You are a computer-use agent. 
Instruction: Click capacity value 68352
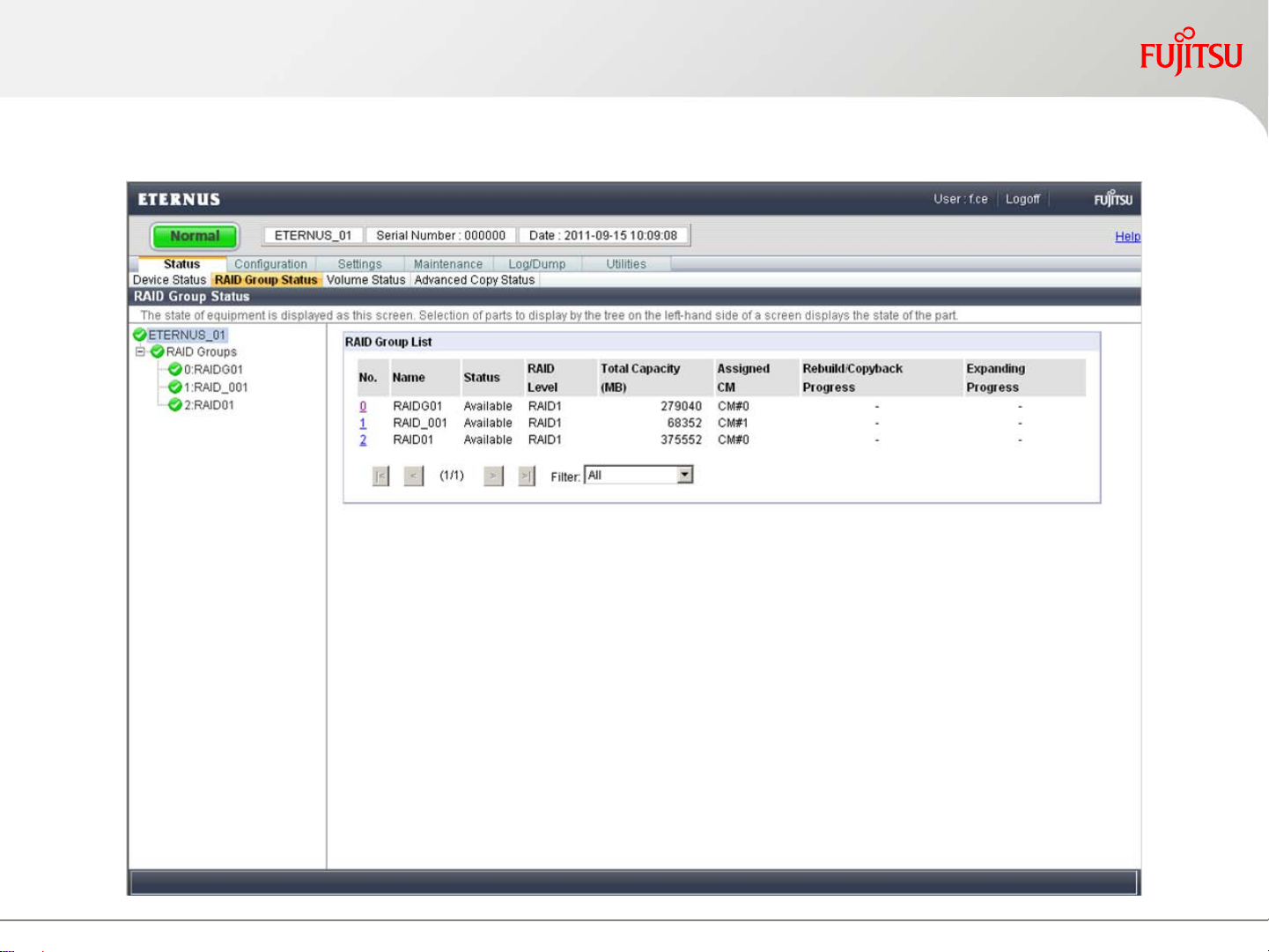[x=684, y=423]
